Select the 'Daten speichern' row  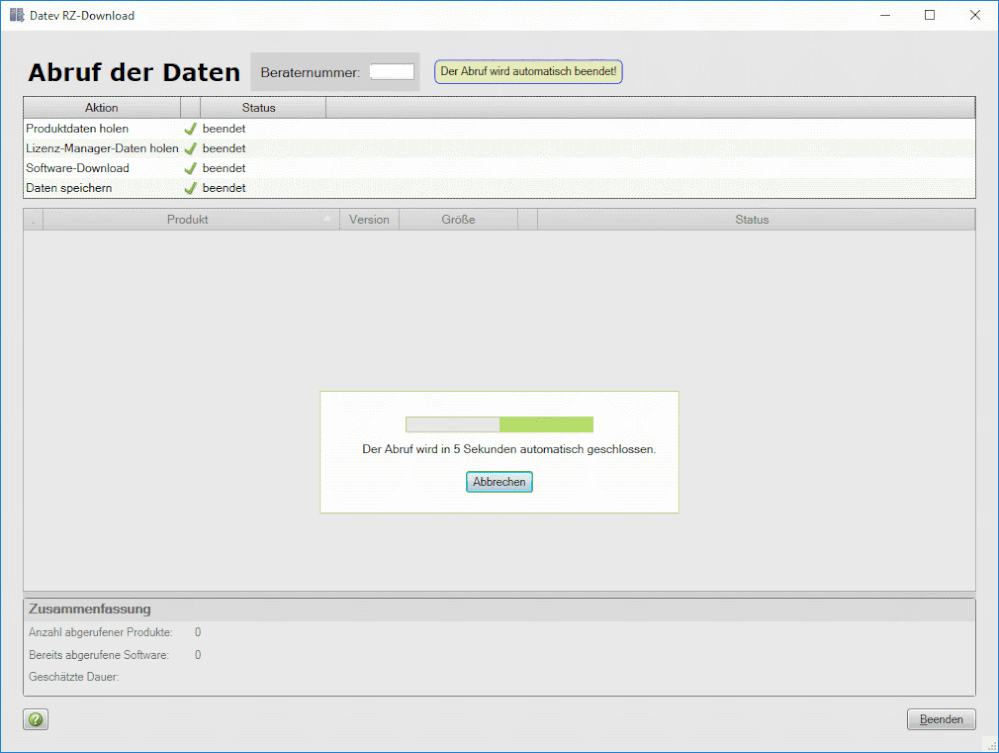500,188
